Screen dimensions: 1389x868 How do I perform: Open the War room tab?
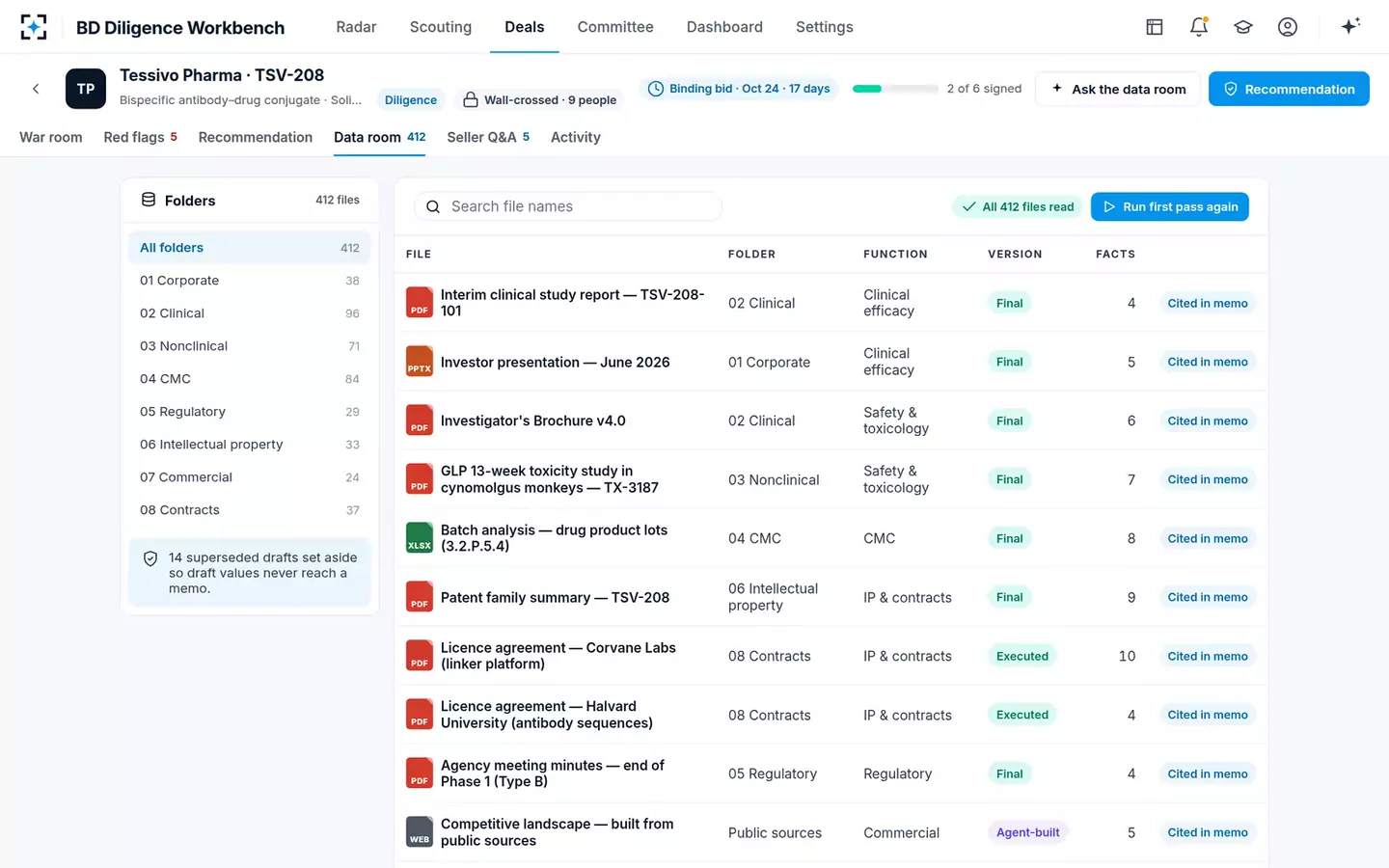point(51,137)
